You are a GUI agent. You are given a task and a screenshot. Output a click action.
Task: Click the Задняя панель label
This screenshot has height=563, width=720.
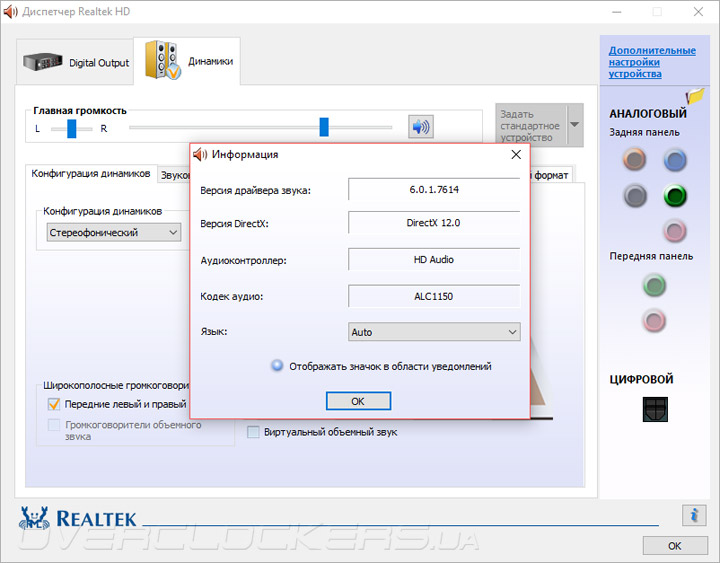click(644, 132)
